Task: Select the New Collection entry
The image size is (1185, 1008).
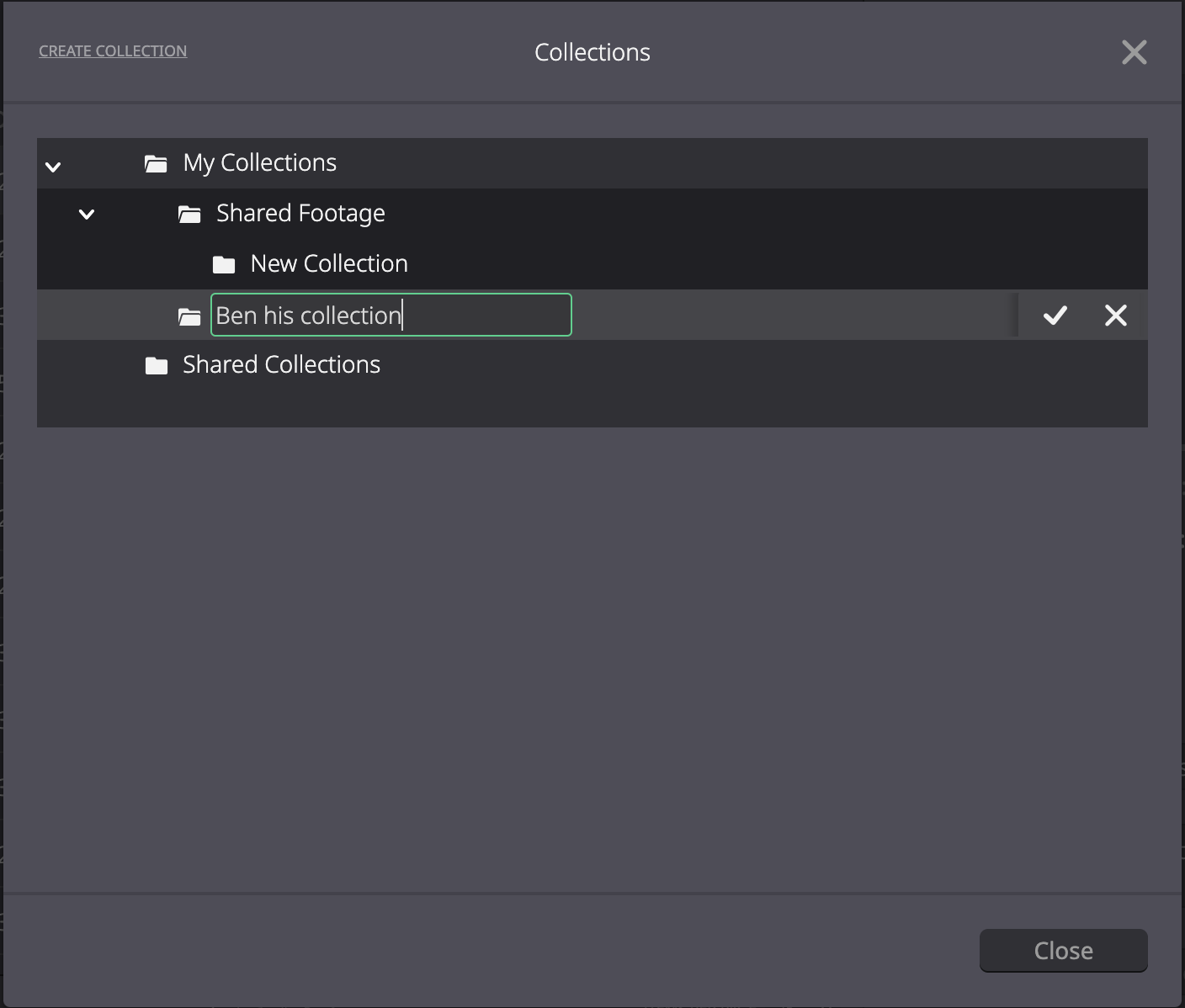Action: (329, 263)
